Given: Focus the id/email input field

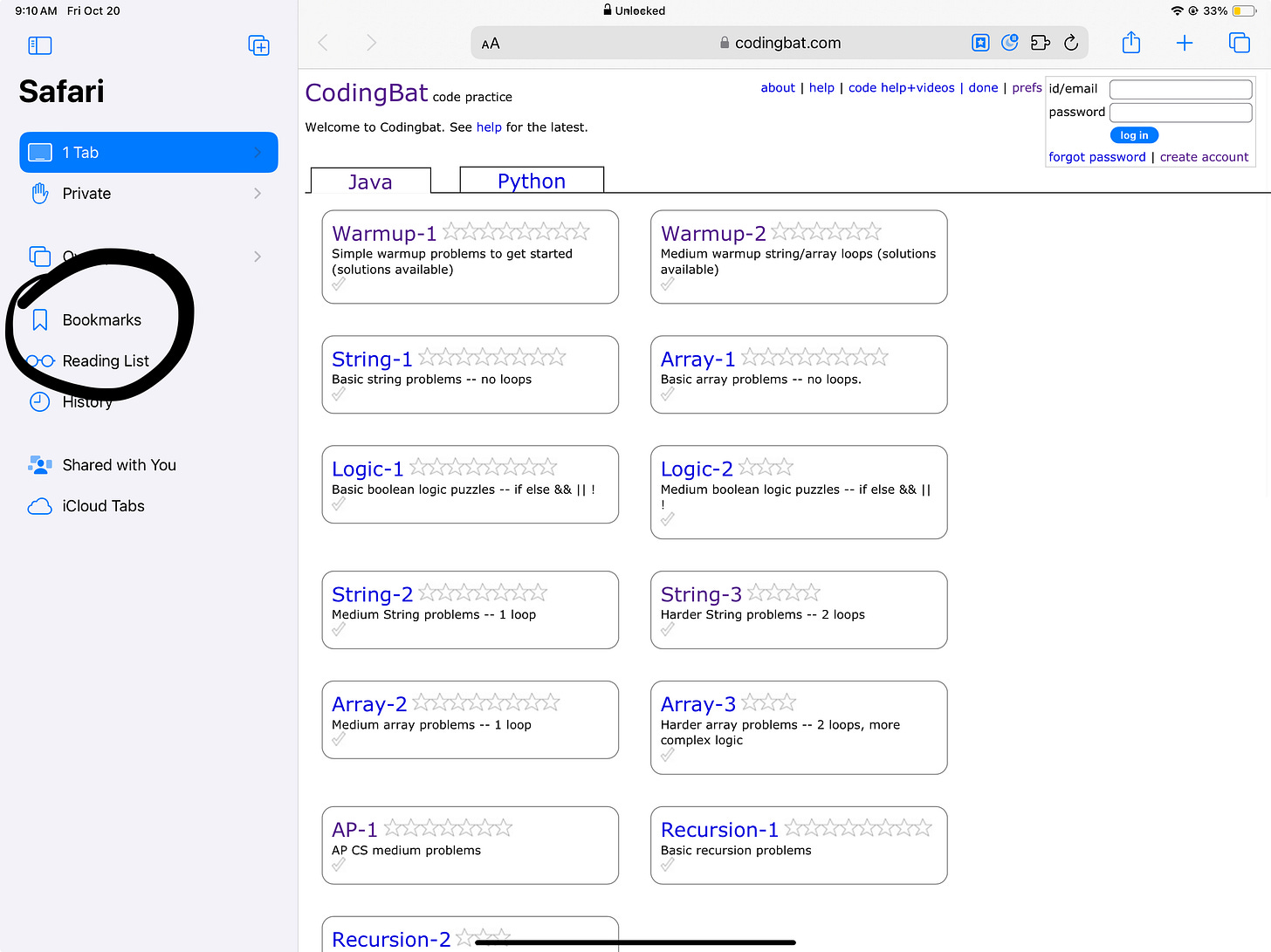Looking at the screenshot, I should (1180, 89).
